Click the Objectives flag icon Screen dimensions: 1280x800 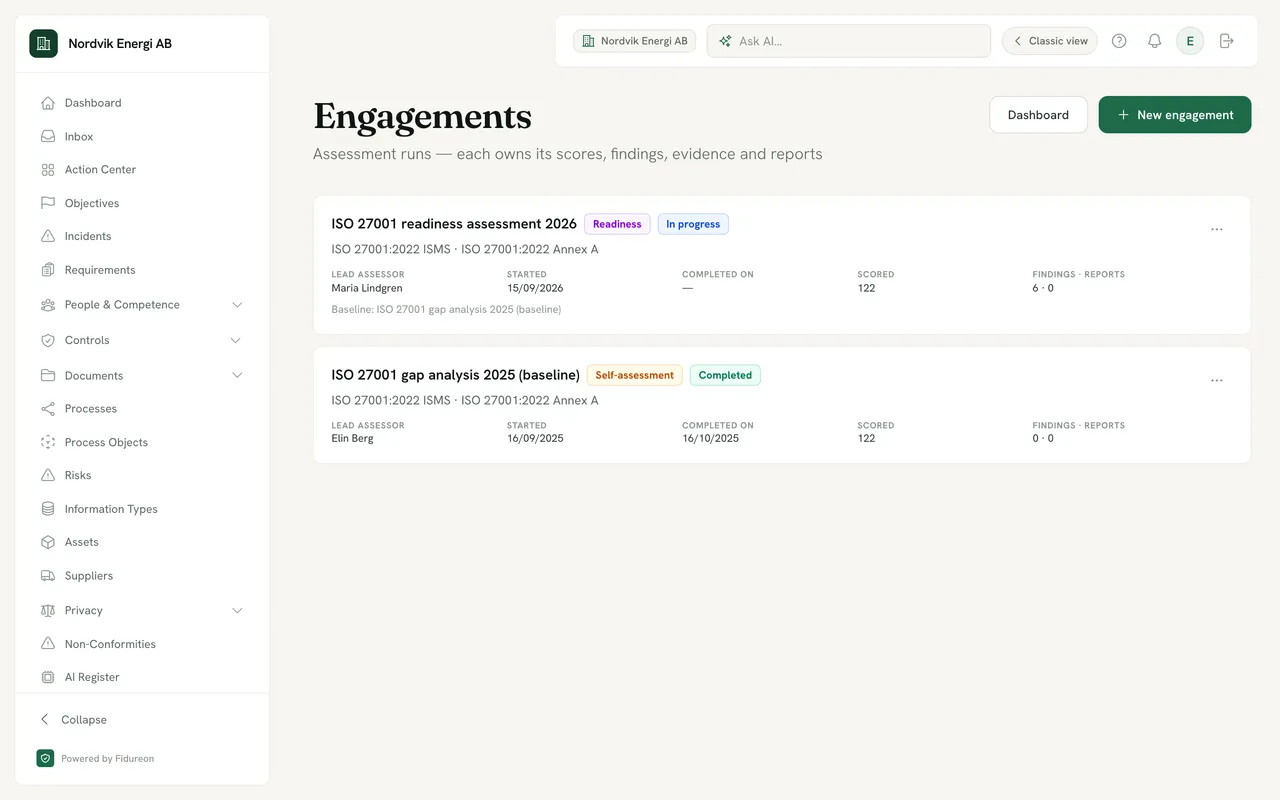pos(47,203)
